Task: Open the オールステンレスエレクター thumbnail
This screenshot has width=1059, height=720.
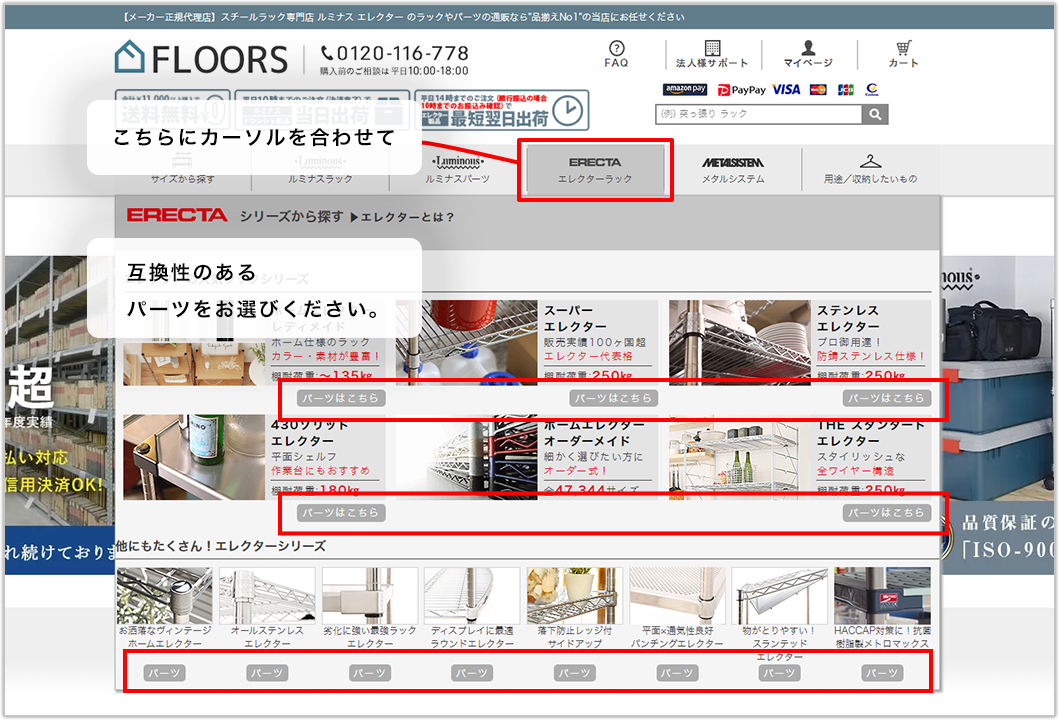Action: coord(267,596)
